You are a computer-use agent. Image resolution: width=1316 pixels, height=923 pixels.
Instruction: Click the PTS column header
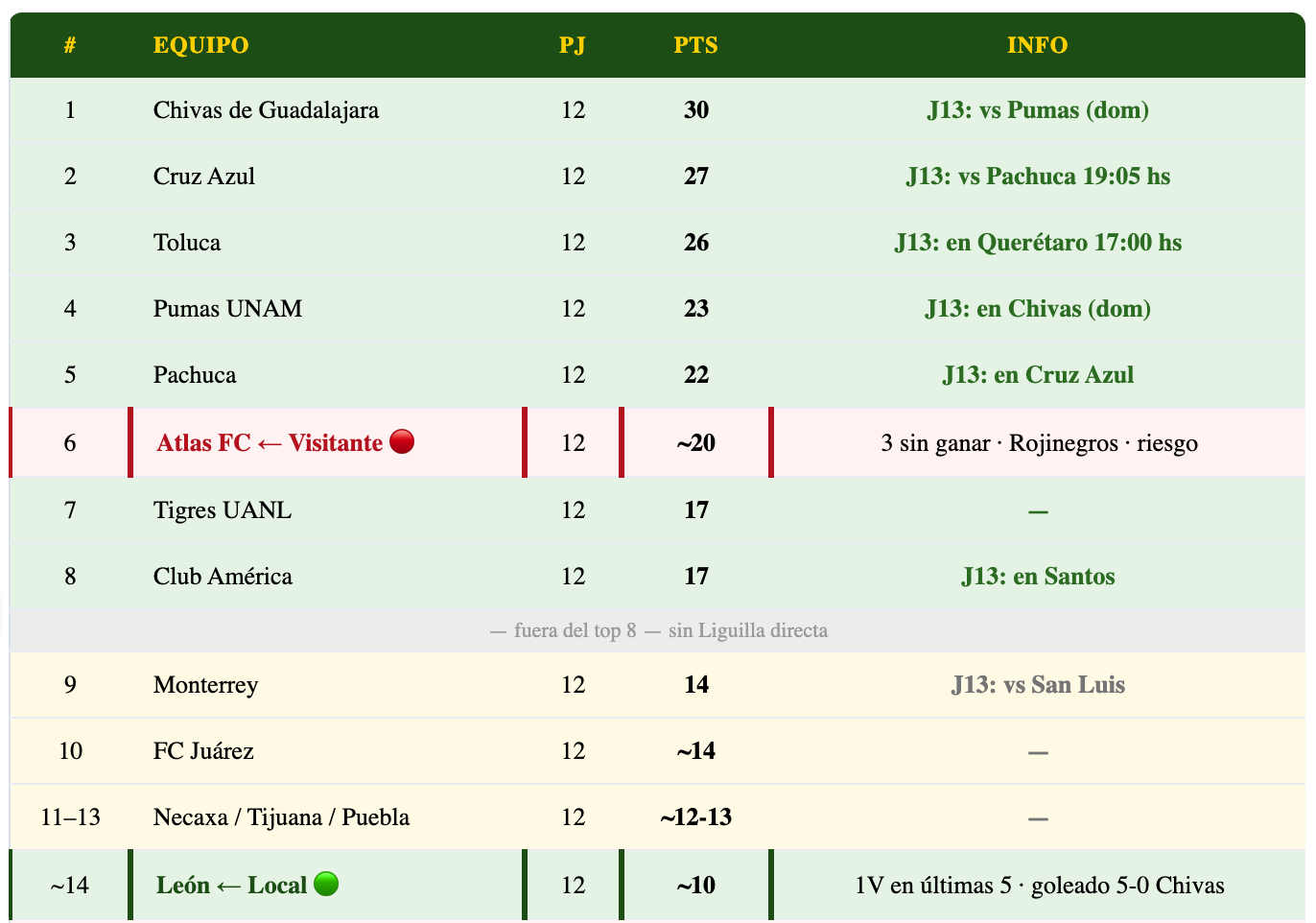(x=695, y=45)
